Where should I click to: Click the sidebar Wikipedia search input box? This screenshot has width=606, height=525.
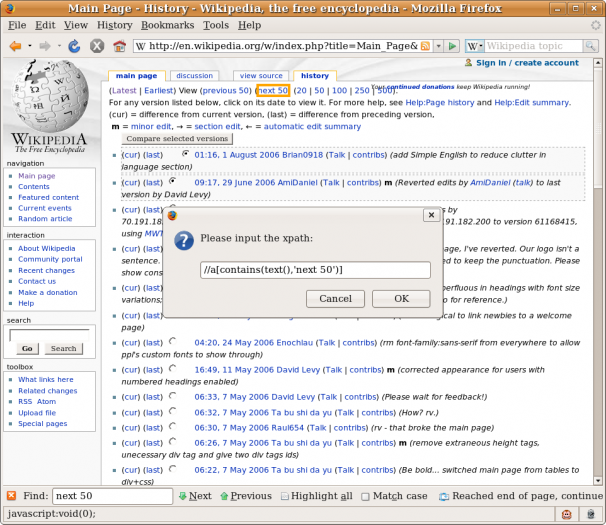(49, 335)
